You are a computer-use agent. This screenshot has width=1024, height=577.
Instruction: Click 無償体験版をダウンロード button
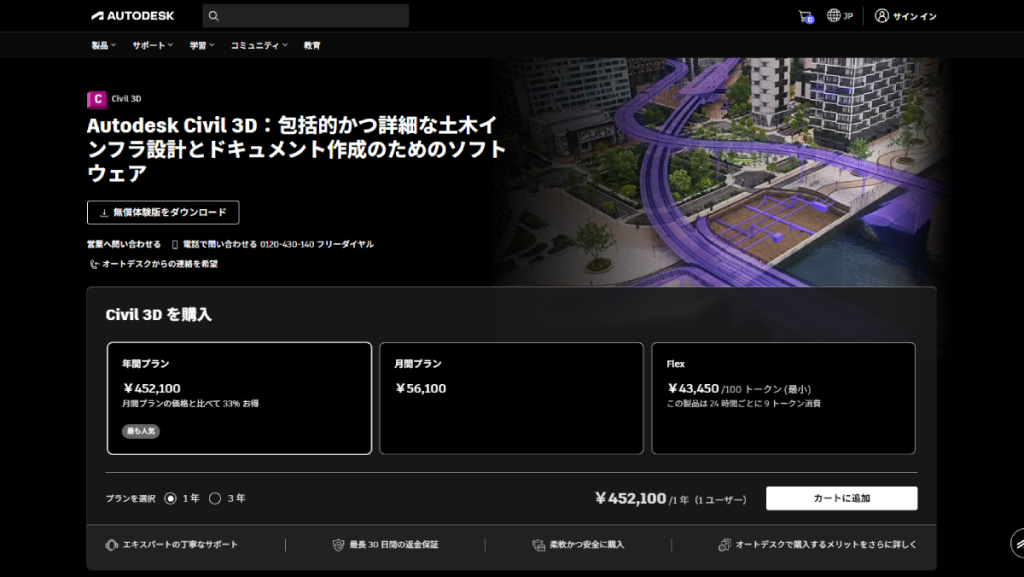[x=163, y=213]
